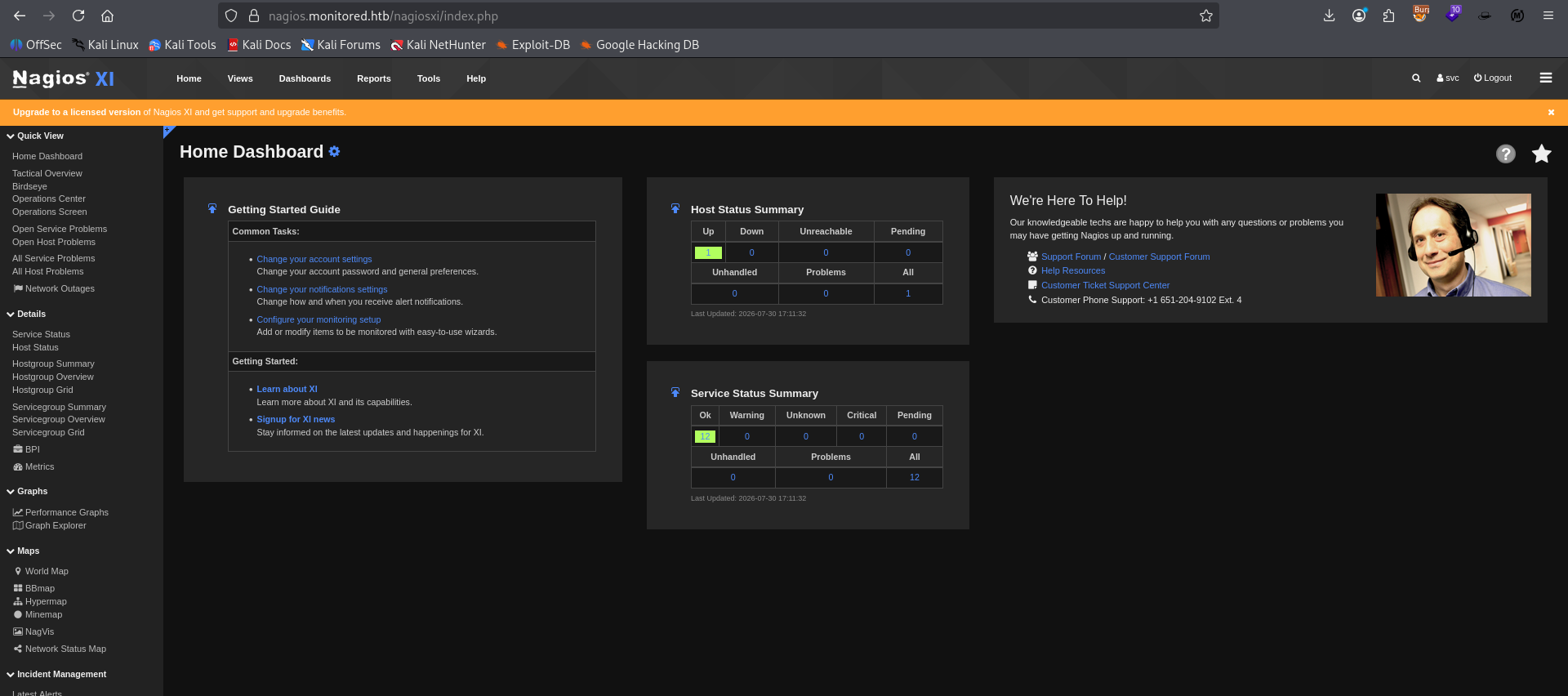
Task: Open the 'Signup for XI news' link
Action: click(296, 419)
